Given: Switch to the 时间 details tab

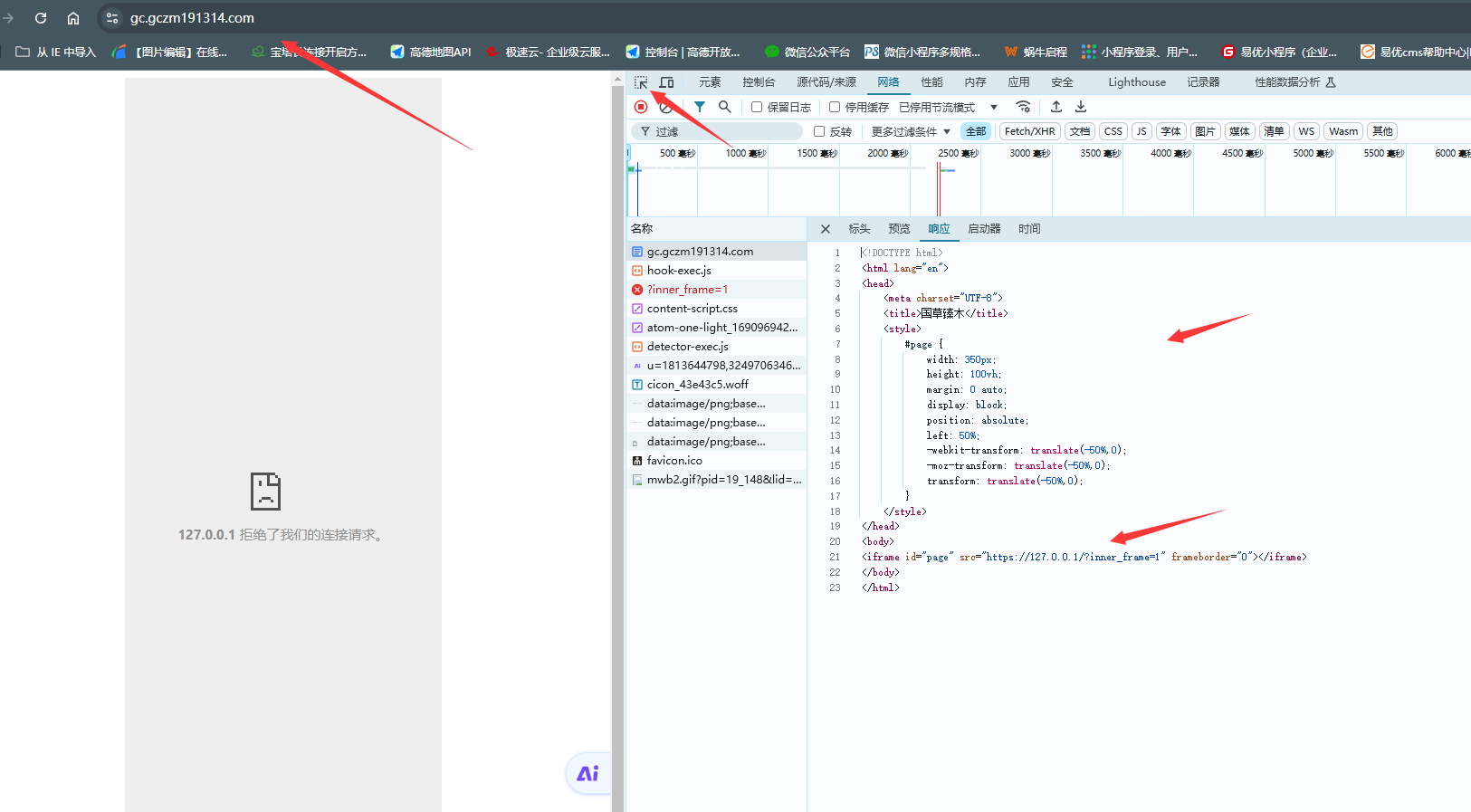Looking at the screenshot, I should point(1029,229).
